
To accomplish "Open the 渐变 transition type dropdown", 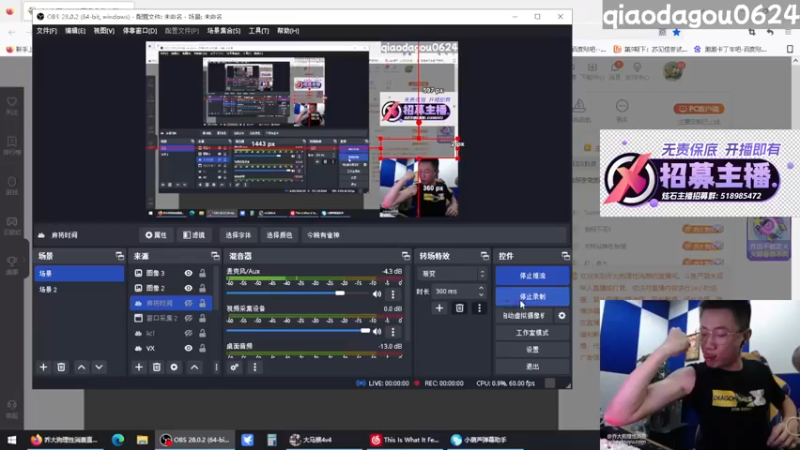I will click(453, 274).
